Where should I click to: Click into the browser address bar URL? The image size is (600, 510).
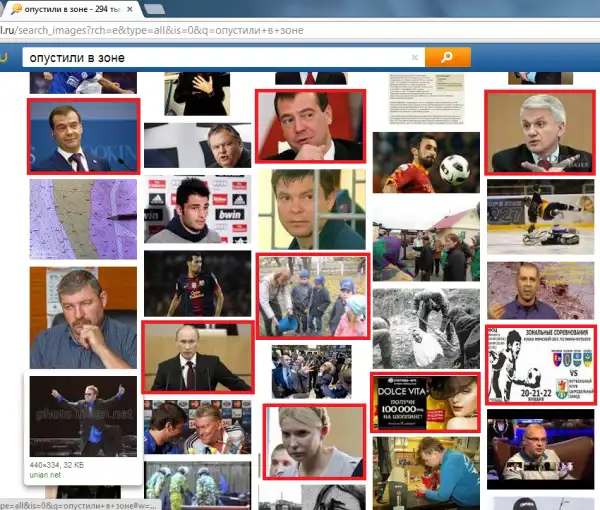point(200,30)
